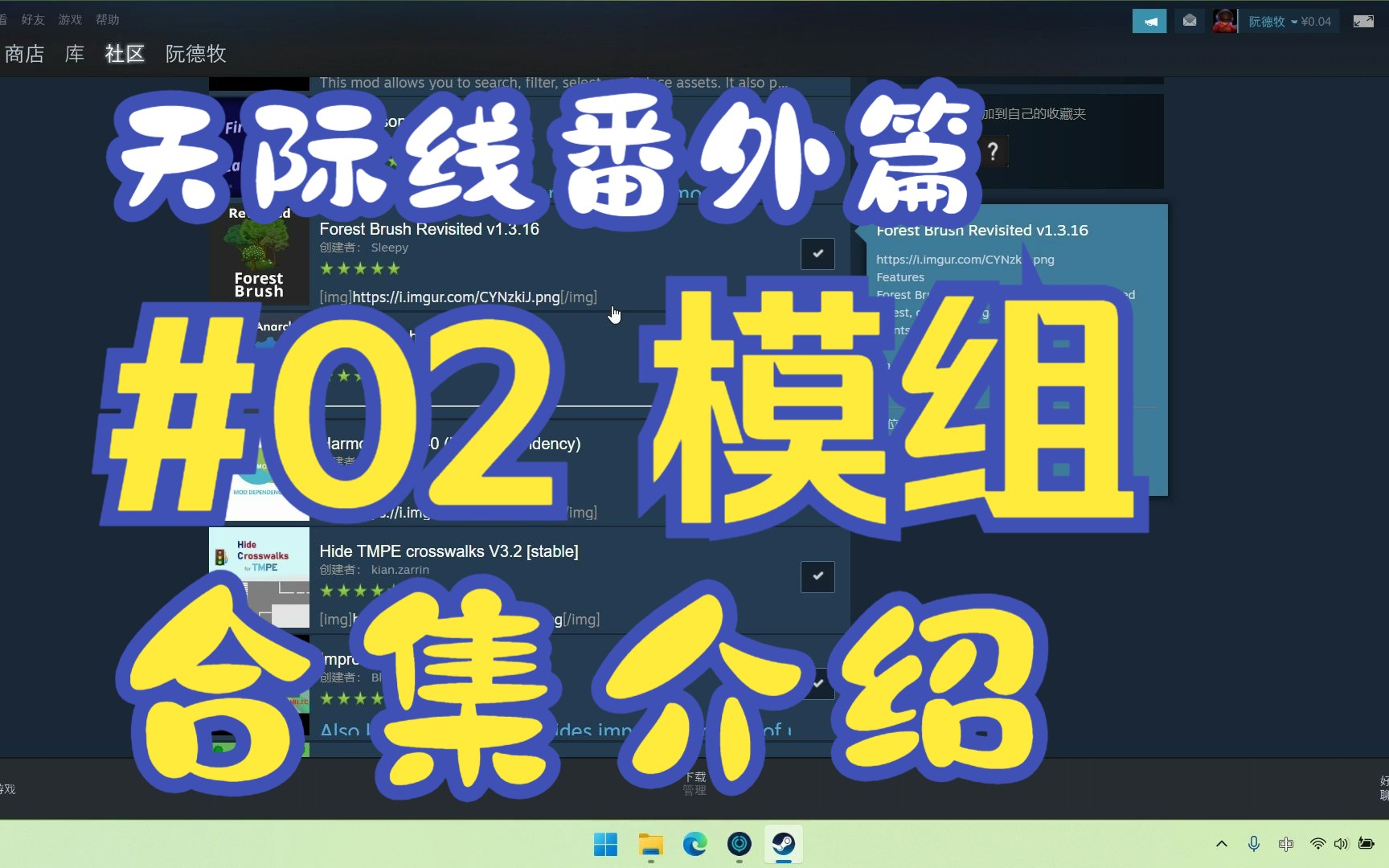Open File Explorer from taskbar
This screenshot has width=1389, height=868.
tap(650, 845)
